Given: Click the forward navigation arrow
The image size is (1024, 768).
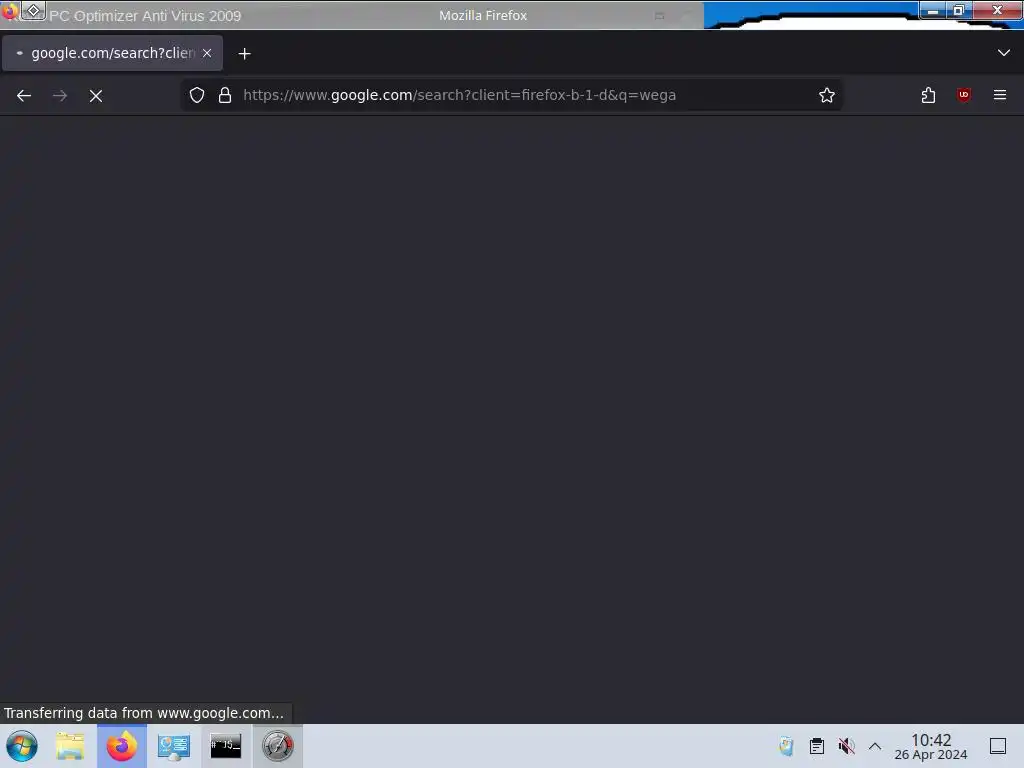Looking at the screenshot, I should (x=60, y=96).
